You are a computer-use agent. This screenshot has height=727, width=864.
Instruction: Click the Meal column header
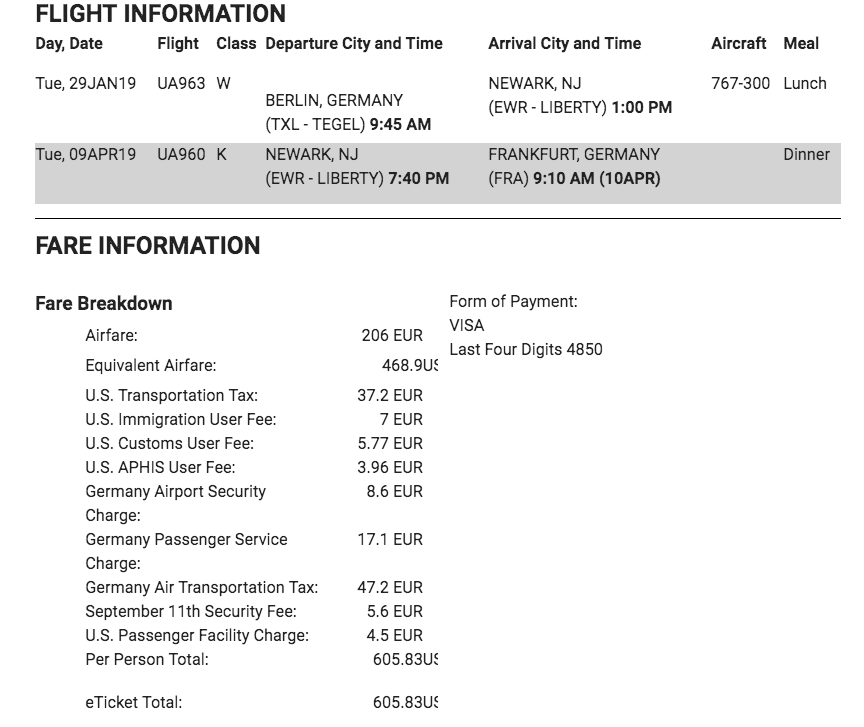tap(801, 44)
